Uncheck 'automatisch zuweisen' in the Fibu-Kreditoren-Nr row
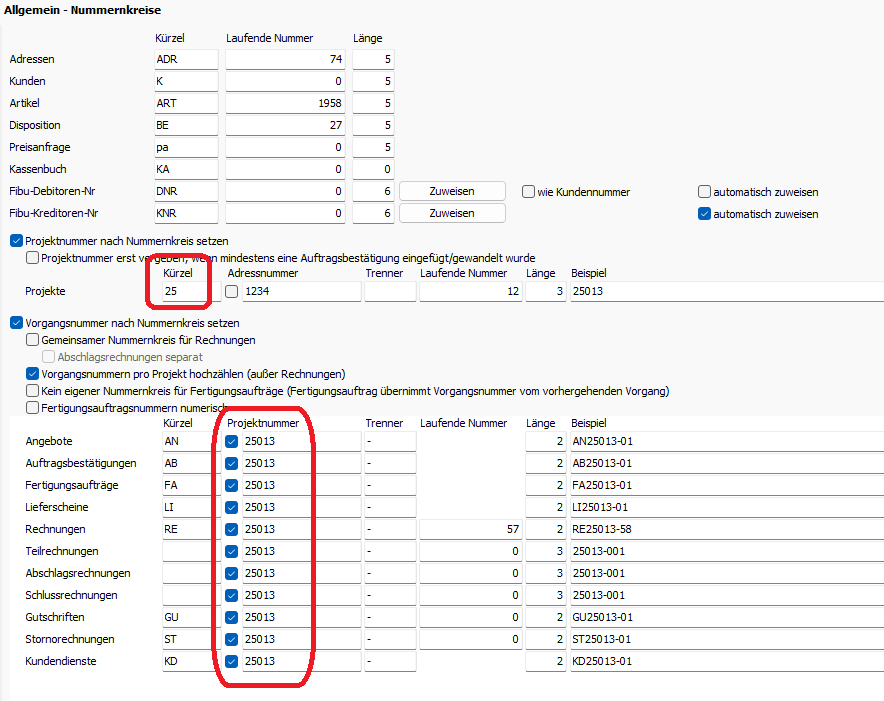884x701 pixels. [704, 214]
